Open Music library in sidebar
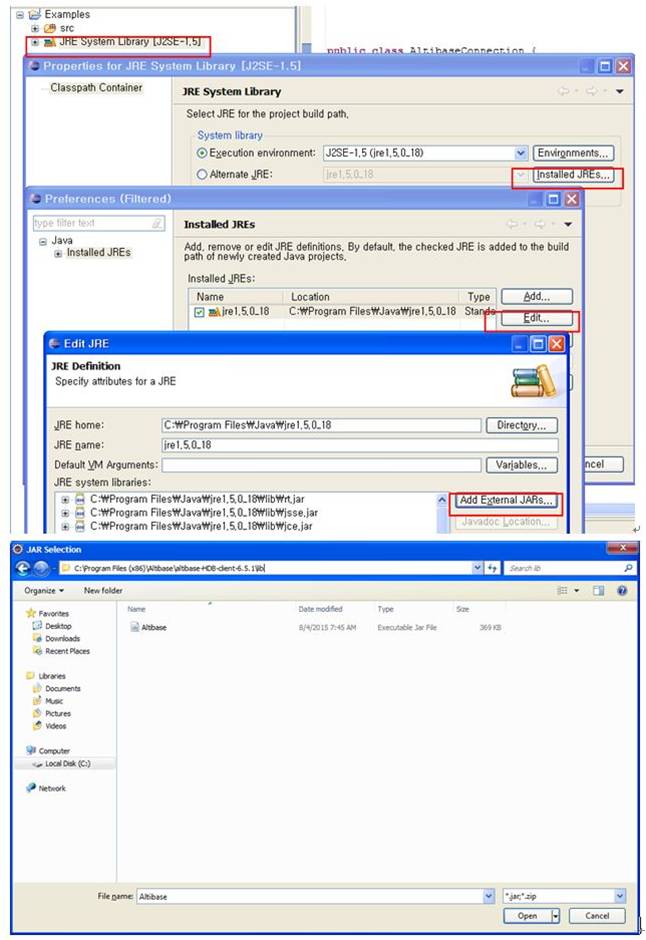Screen dimensions: 646x940 (54, 701)
